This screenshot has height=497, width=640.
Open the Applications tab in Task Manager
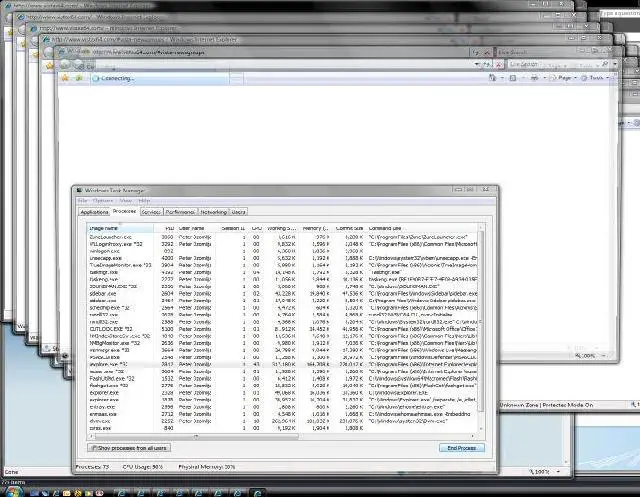coord(94,212)
